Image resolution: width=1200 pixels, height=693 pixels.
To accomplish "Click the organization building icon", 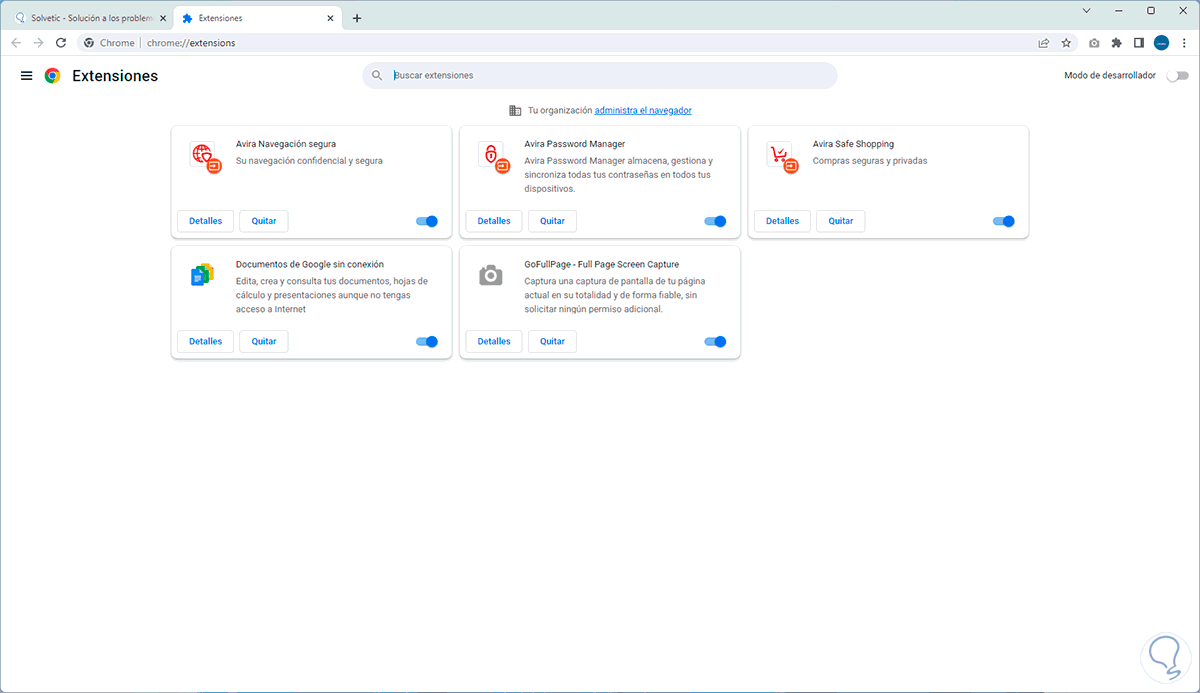I will pos(515,110).
